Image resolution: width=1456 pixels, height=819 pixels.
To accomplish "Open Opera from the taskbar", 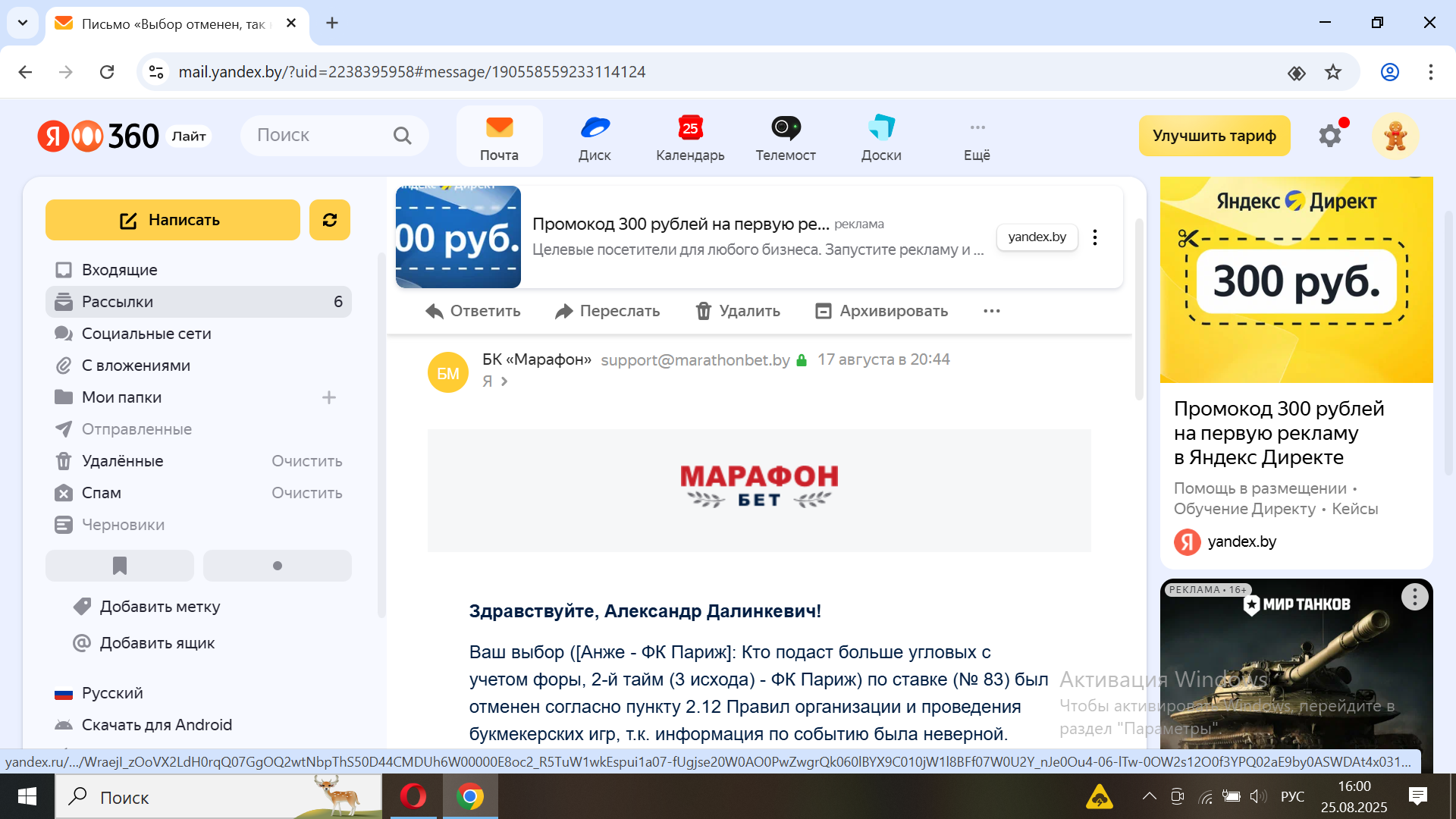I will coord(413,796).
